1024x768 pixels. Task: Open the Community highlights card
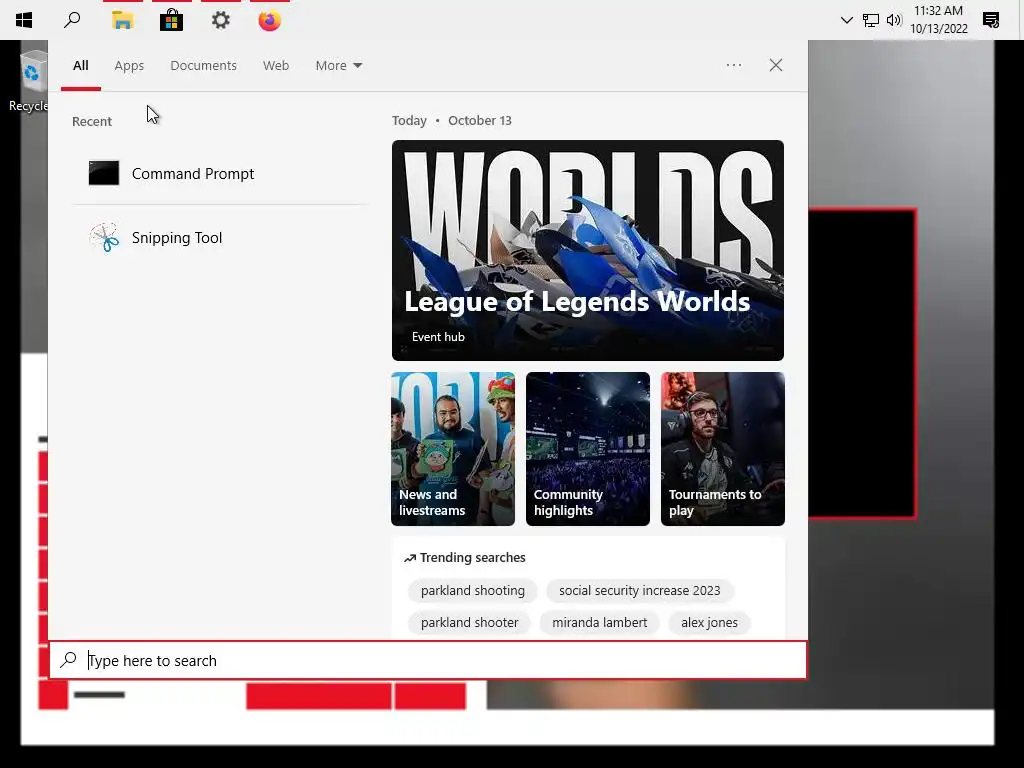click(588, 449)
